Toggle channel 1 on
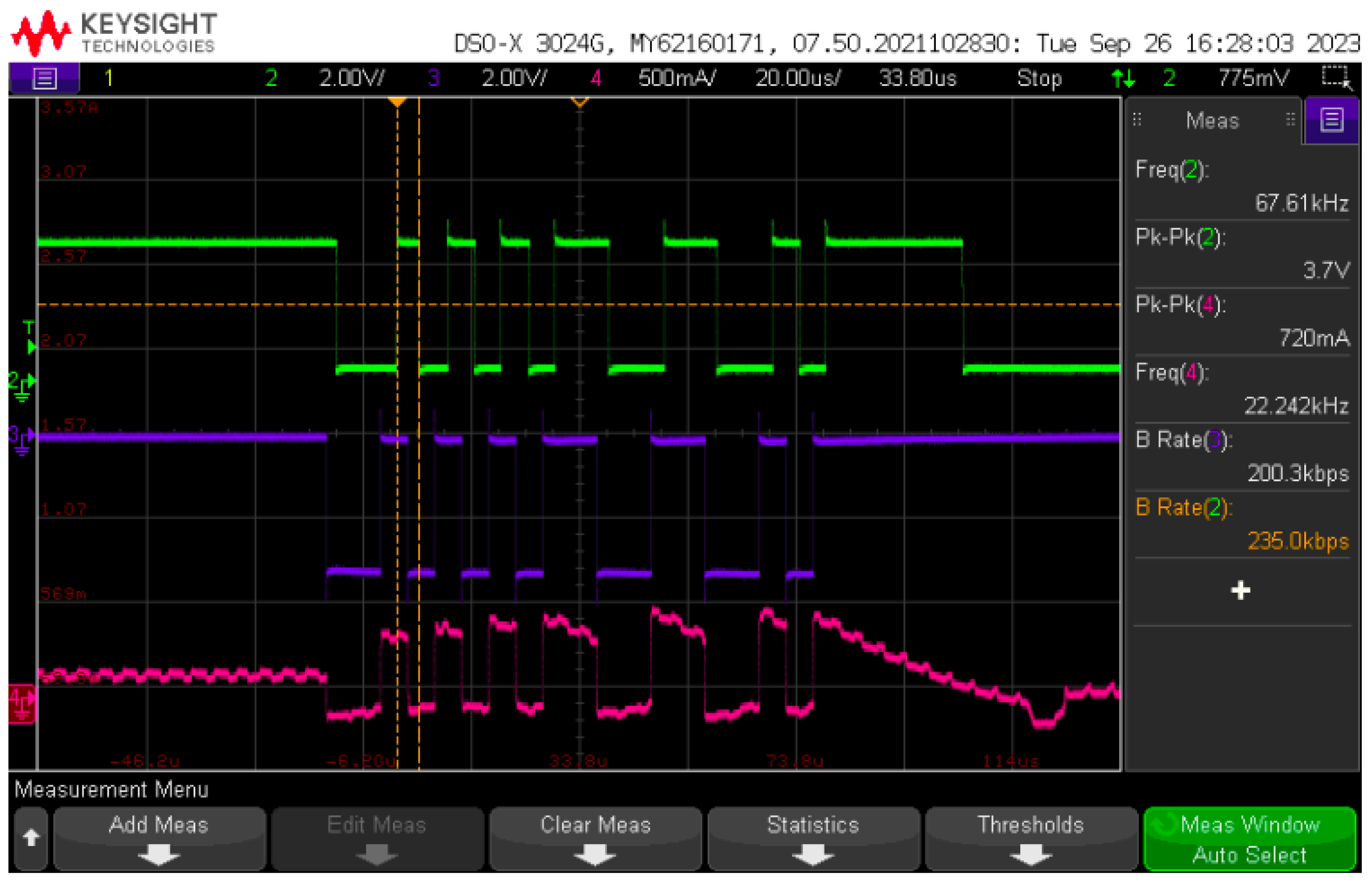 tap(109, 77)
